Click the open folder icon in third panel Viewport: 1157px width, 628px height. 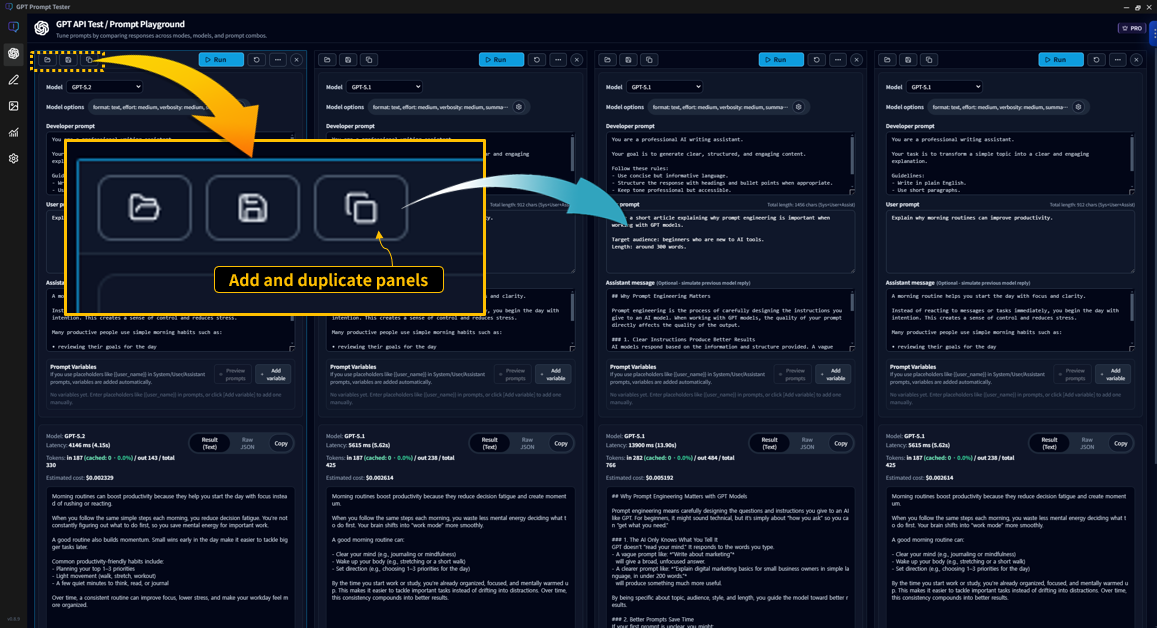pos(607,60)
